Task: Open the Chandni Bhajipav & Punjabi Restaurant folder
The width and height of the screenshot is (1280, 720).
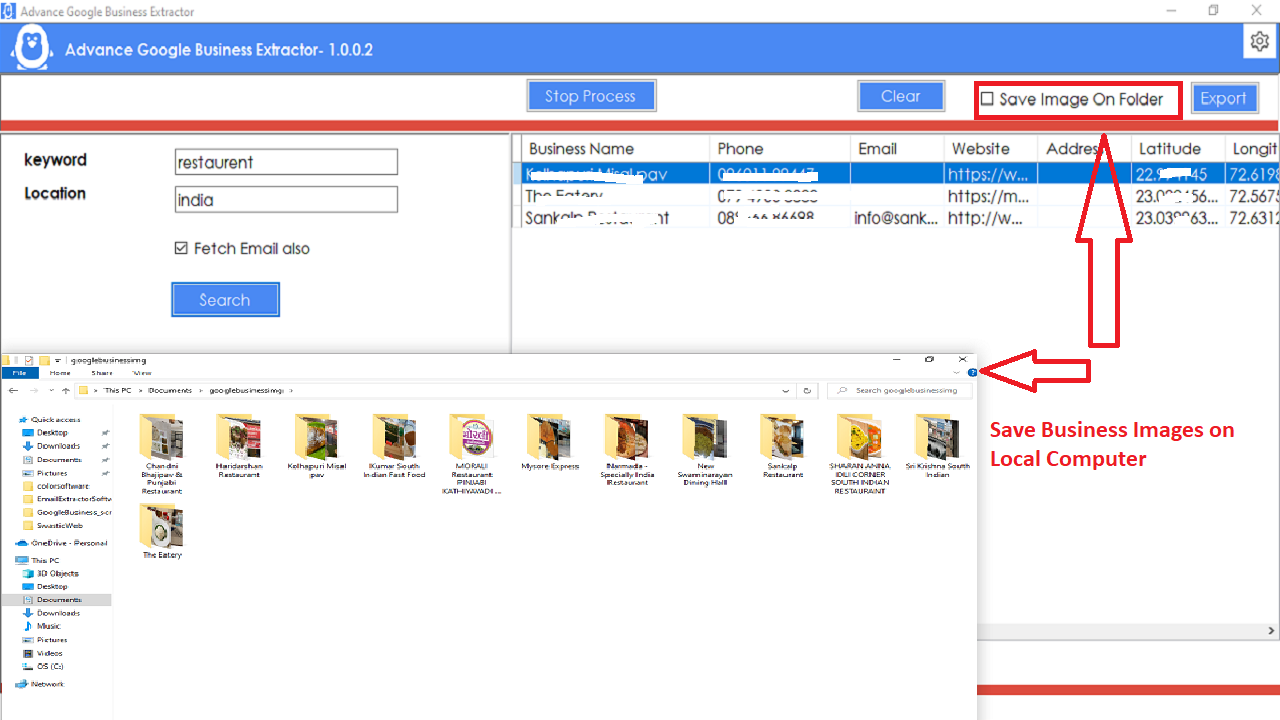Action: [162, 454]
